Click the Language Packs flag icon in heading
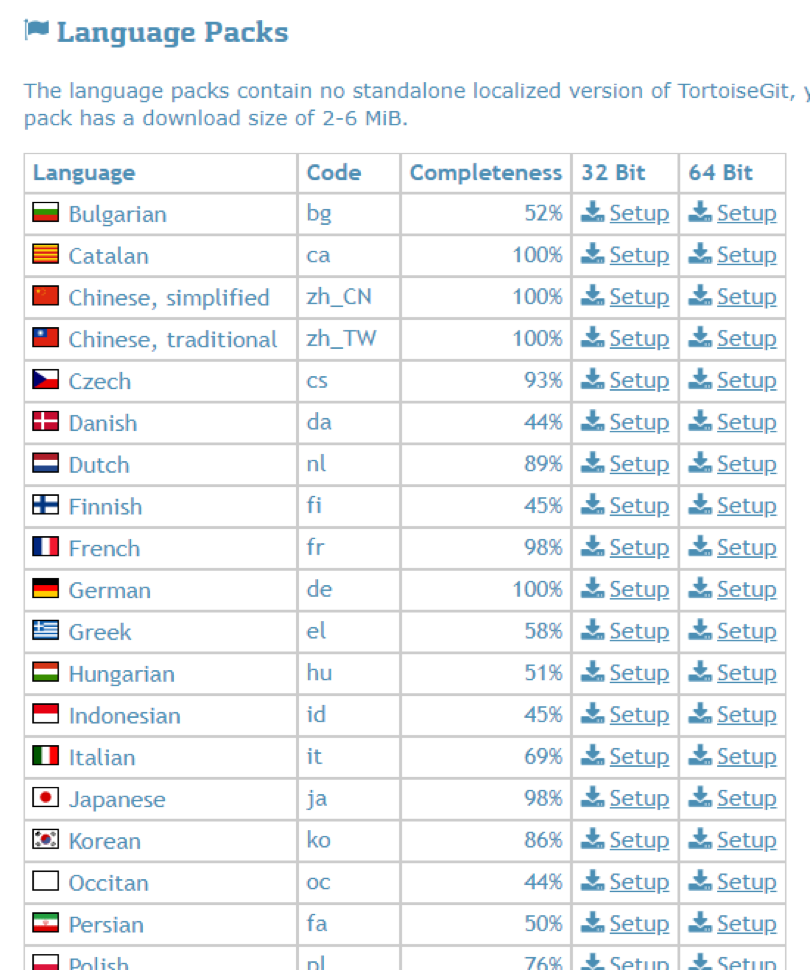Screen dimensions: 810x970 (x=37, y=29)
